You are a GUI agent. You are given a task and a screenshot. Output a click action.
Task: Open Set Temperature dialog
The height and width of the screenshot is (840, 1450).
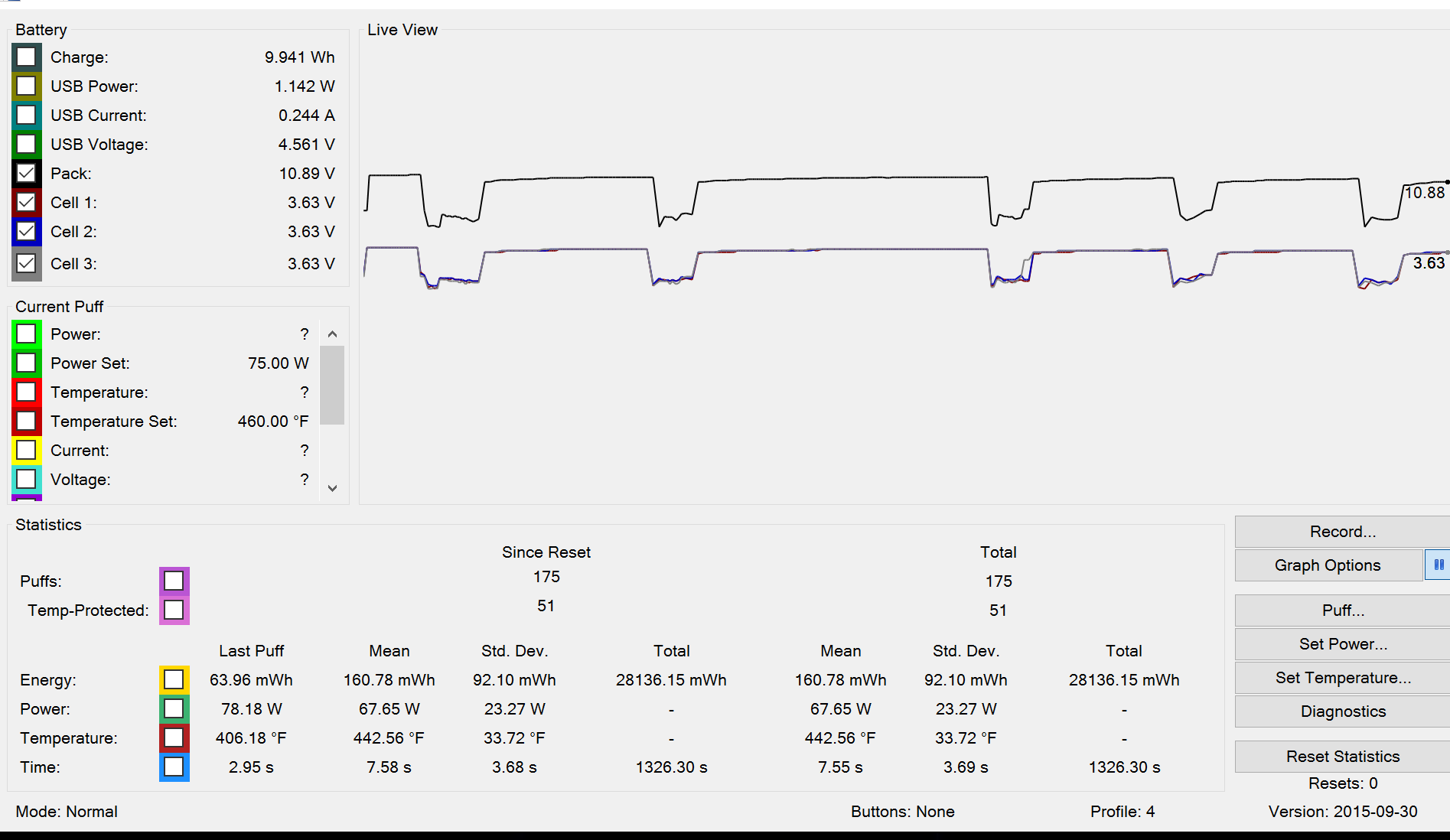tap(1342, 678)
